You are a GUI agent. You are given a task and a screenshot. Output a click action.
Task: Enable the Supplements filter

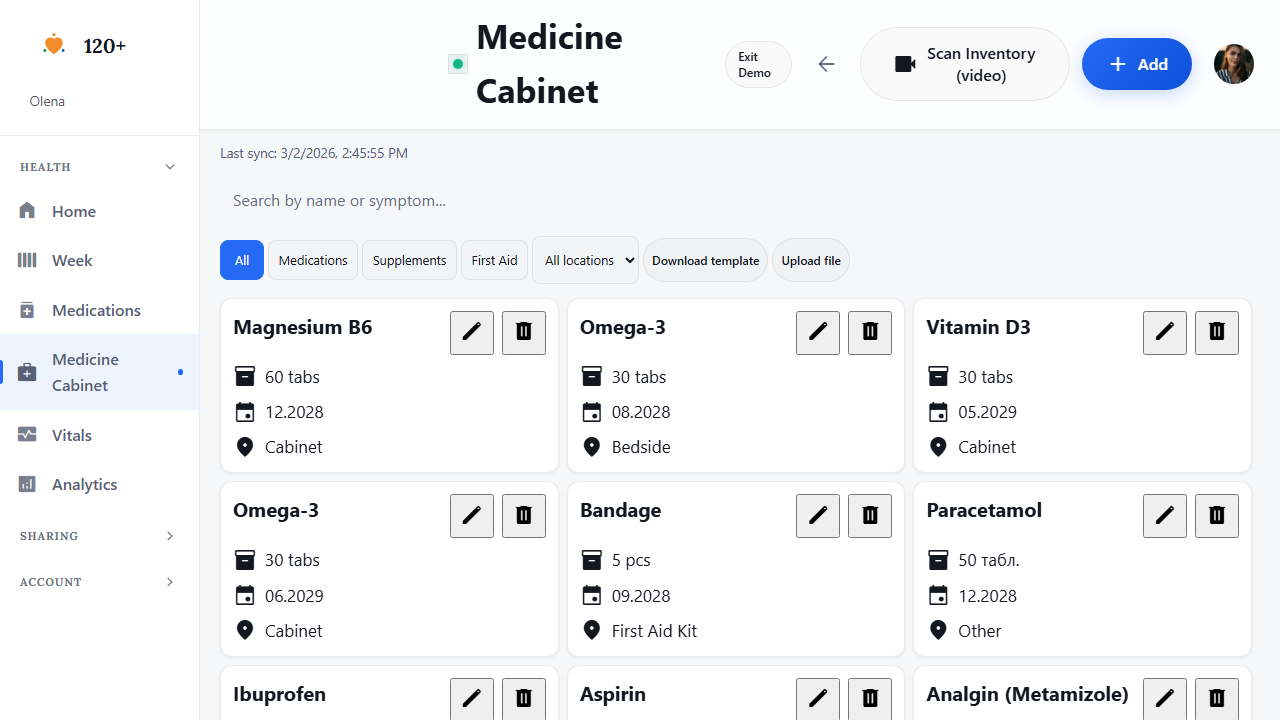409,260
